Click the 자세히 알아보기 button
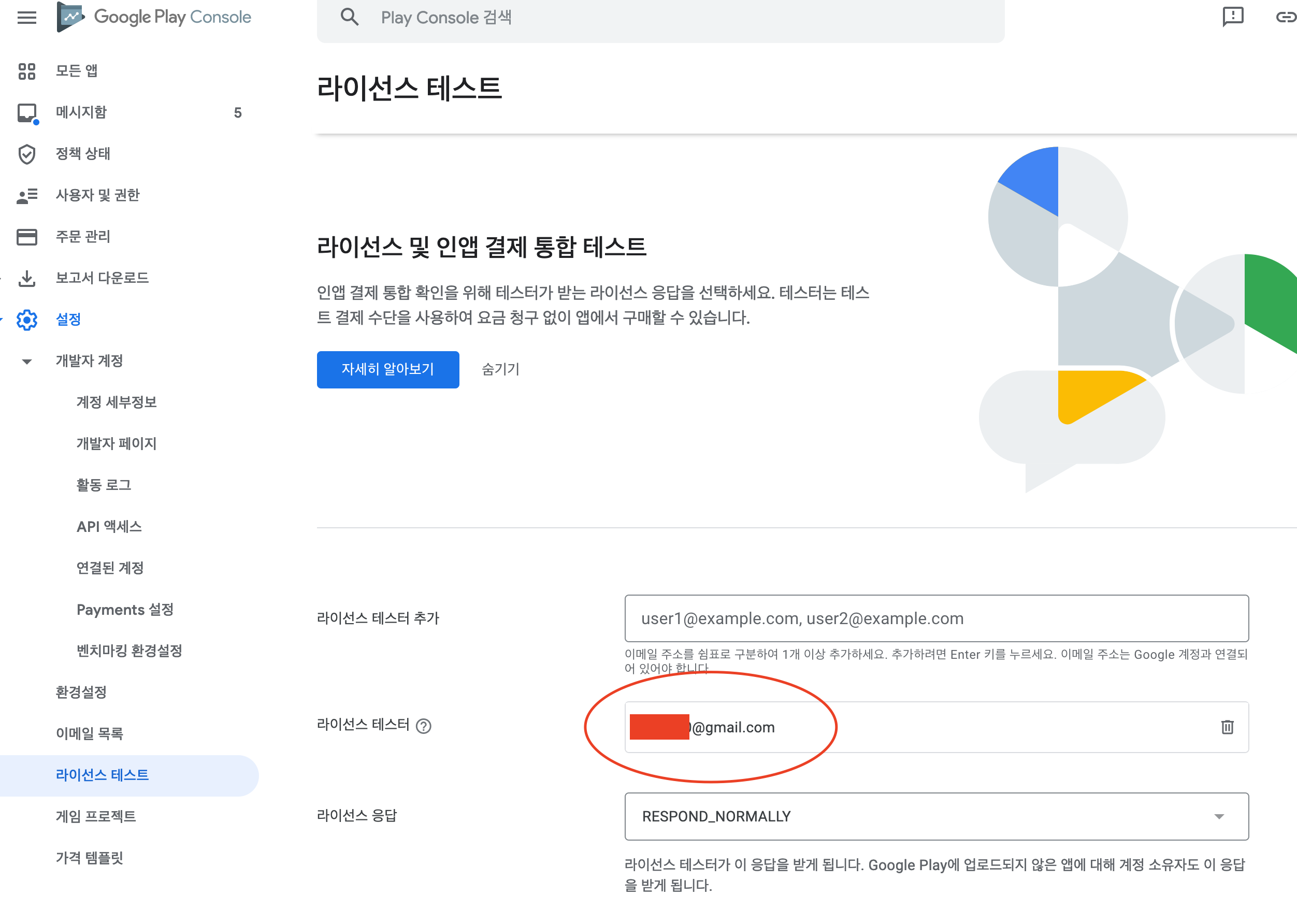The height and width of the screenshot is (924, 1297). pyautogui.click(x=387, y=369)
